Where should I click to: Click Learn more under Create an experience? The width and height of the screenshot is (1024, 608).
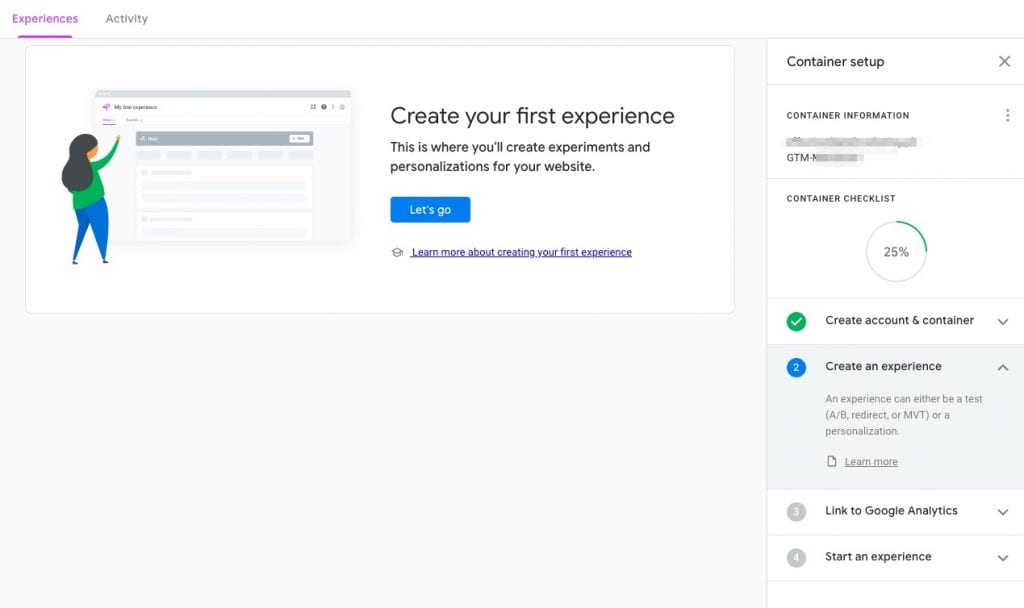[x=870, y=461]
